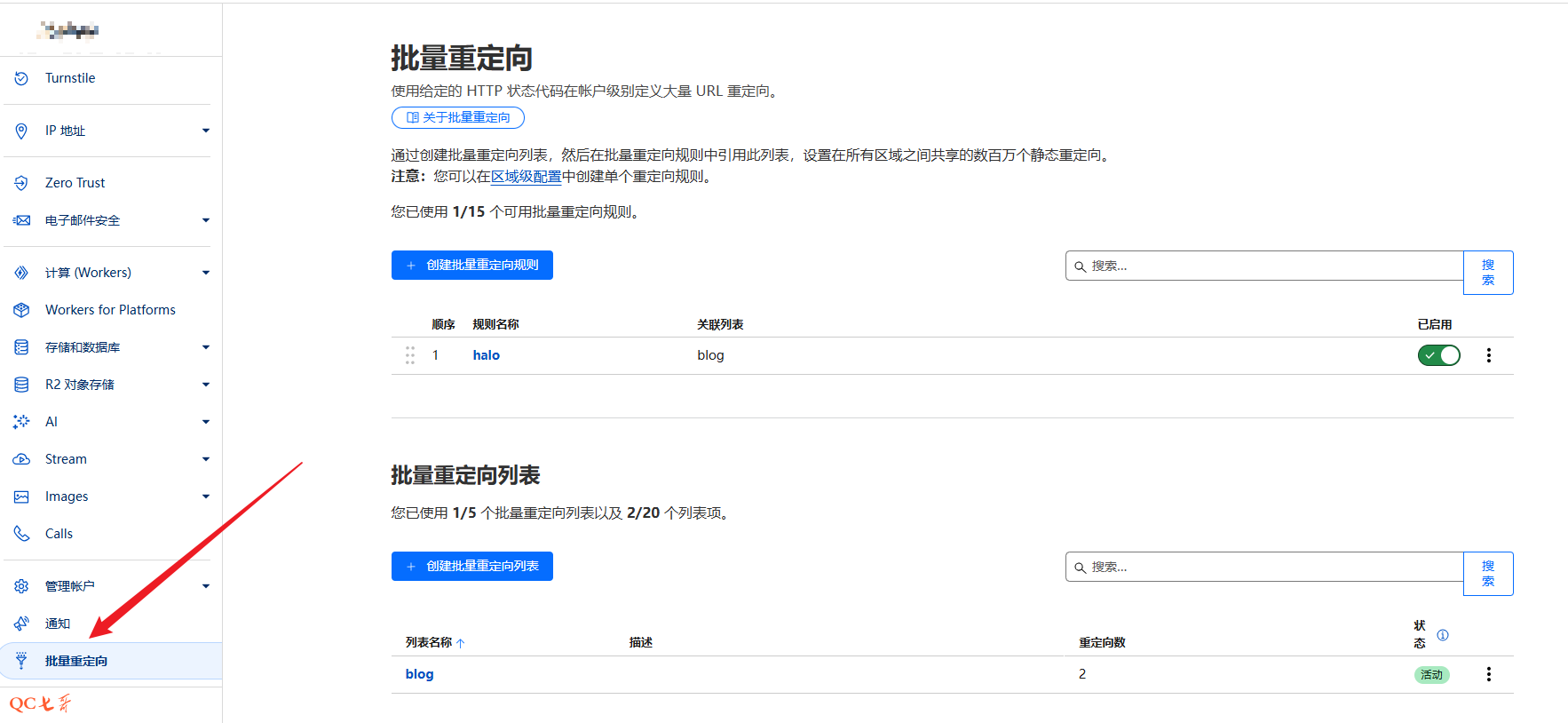Click drag handle of halo rule

[410, 355]
